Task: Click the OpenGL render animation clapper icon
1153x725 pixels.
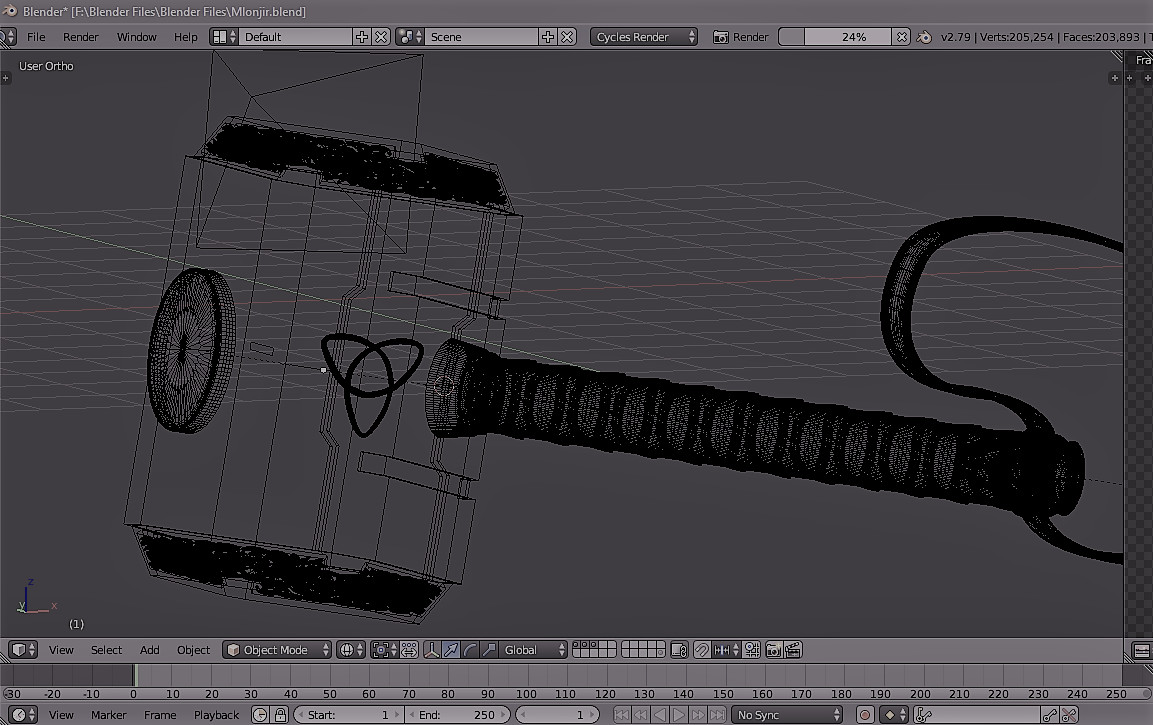Action: pos(793,650)
